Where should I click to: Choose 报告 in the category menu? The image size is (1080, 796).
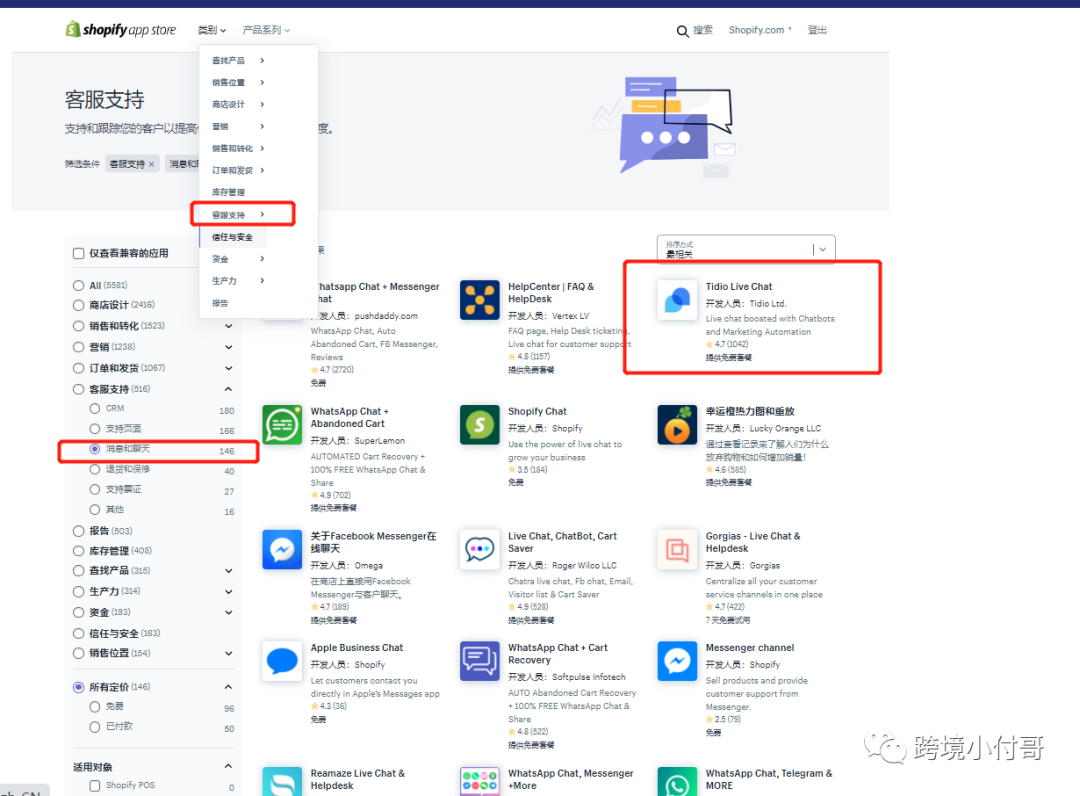click(220, 303)
